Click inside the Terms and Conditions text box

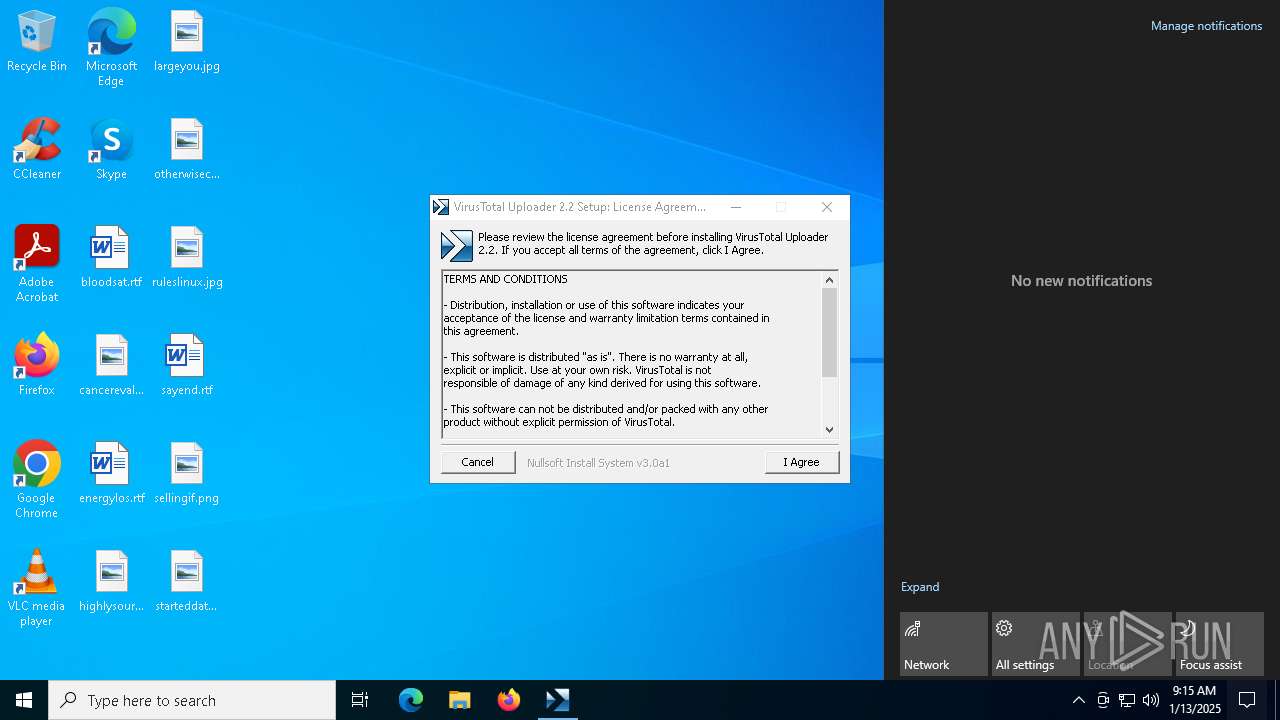pyautogui.click(x=631, y=354)
